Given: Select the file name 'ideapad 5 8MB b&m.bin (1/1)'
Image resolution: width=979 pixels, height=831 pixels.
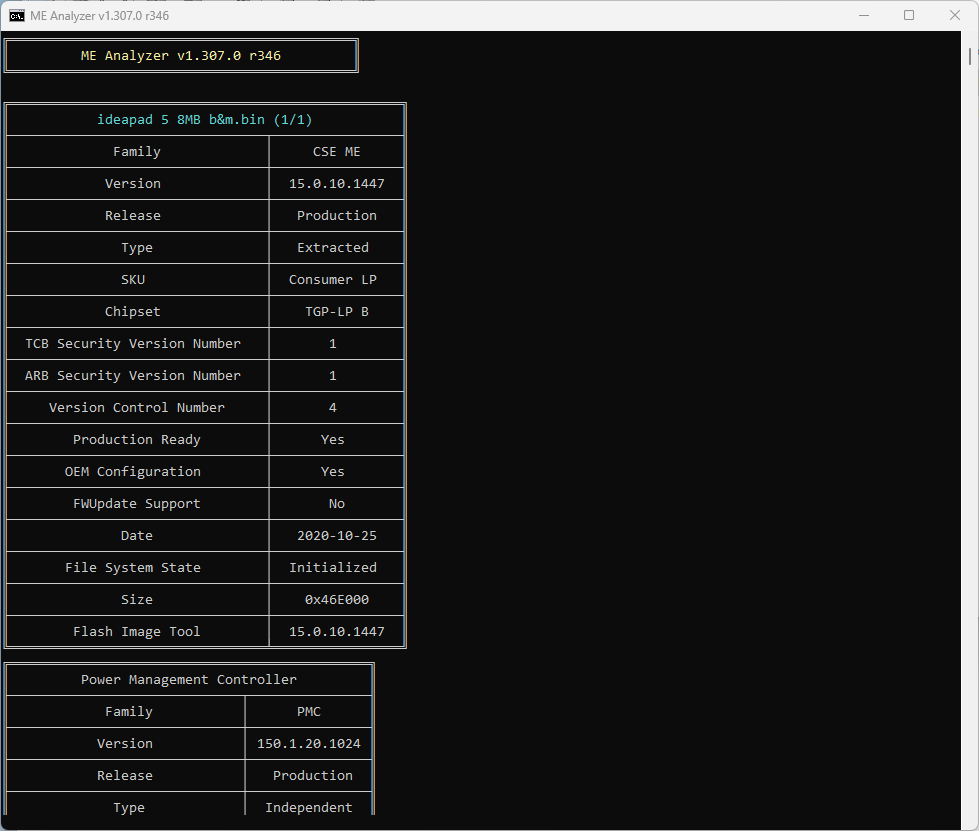Looking at the screenshot, I should click(204, 119).
